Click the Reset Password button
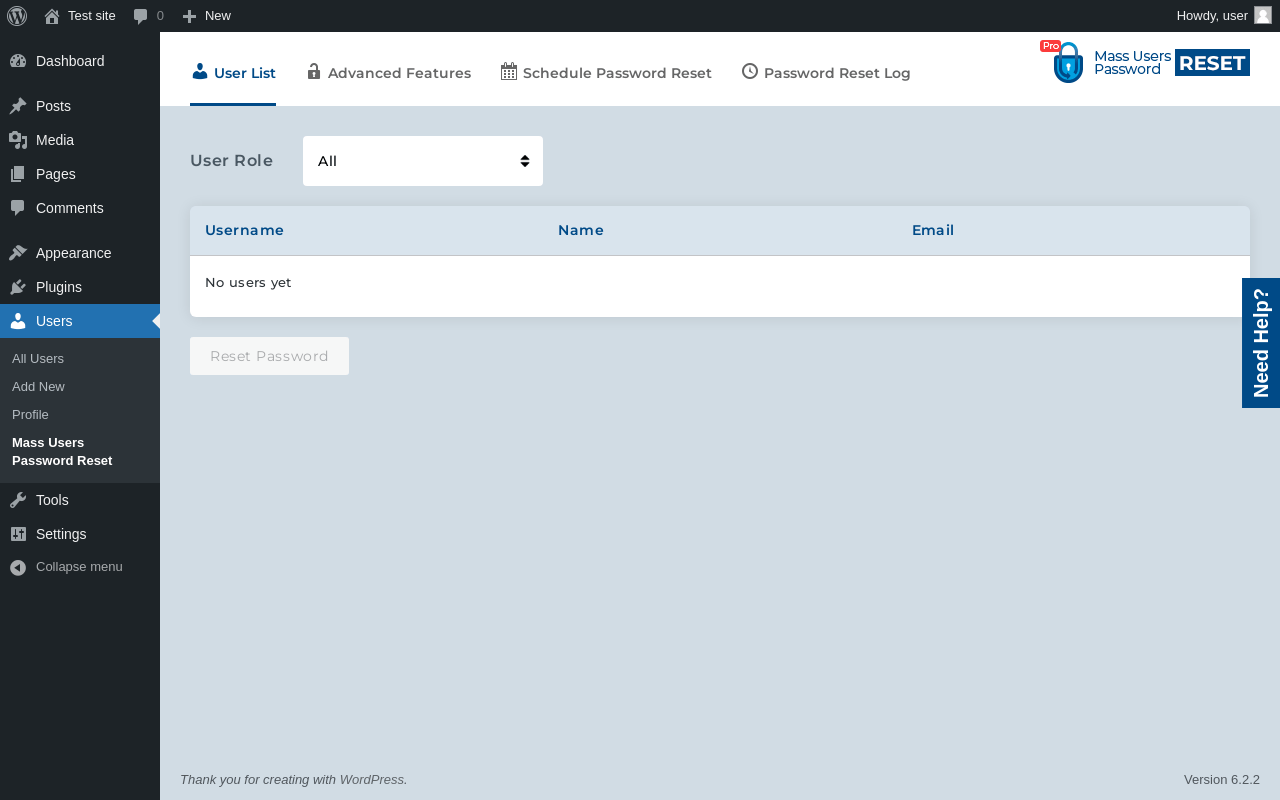This screenshot has height=800, width=1280. click(269, 356)
